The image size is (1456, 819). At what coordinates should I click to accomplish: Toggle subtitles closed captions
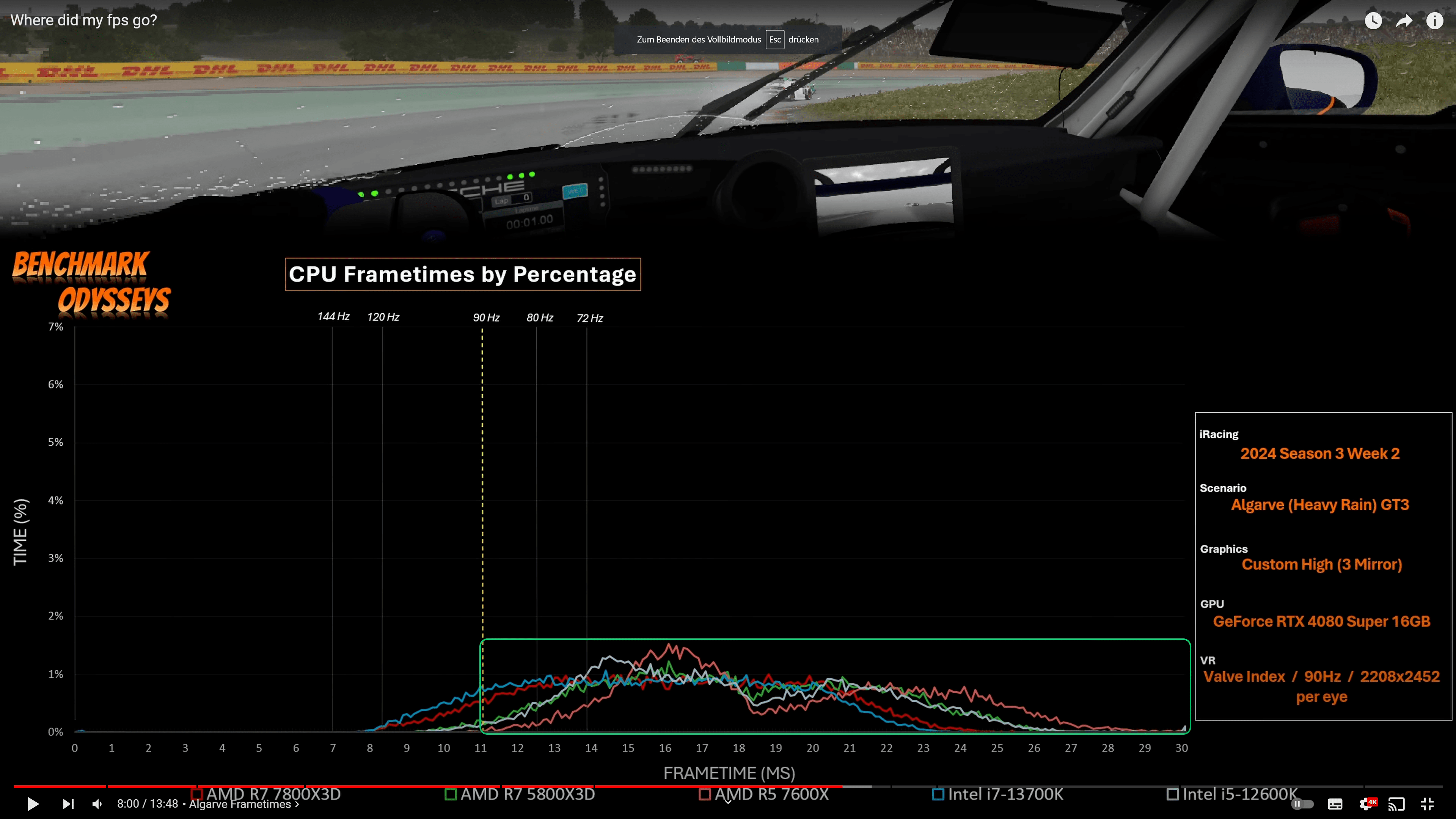click(1335, 804)
